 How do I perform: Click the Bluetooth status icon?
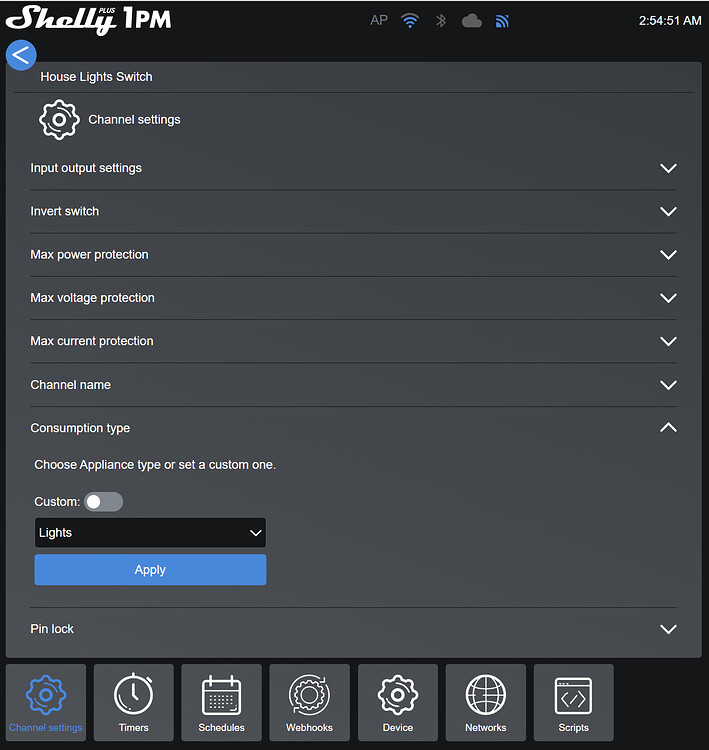pos(441,21)
